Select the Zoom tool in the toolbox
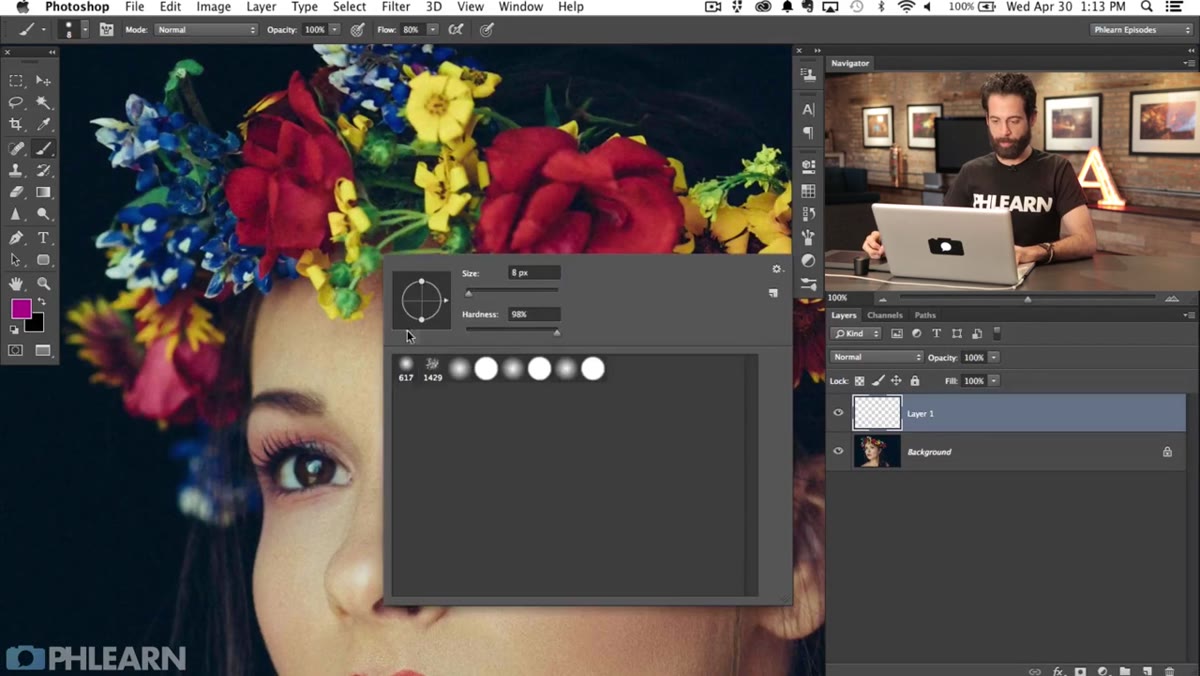 43,284
